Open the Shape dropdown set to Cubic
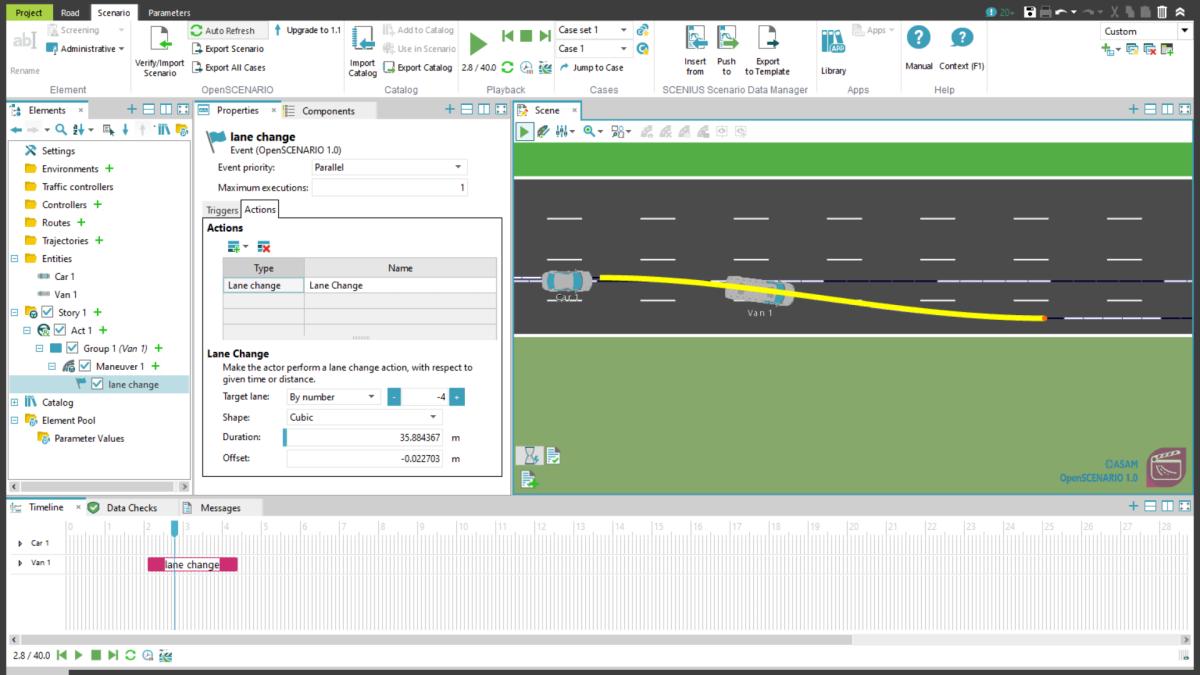The width and height of the screenshot is (1200, 675). coord(363,417)
